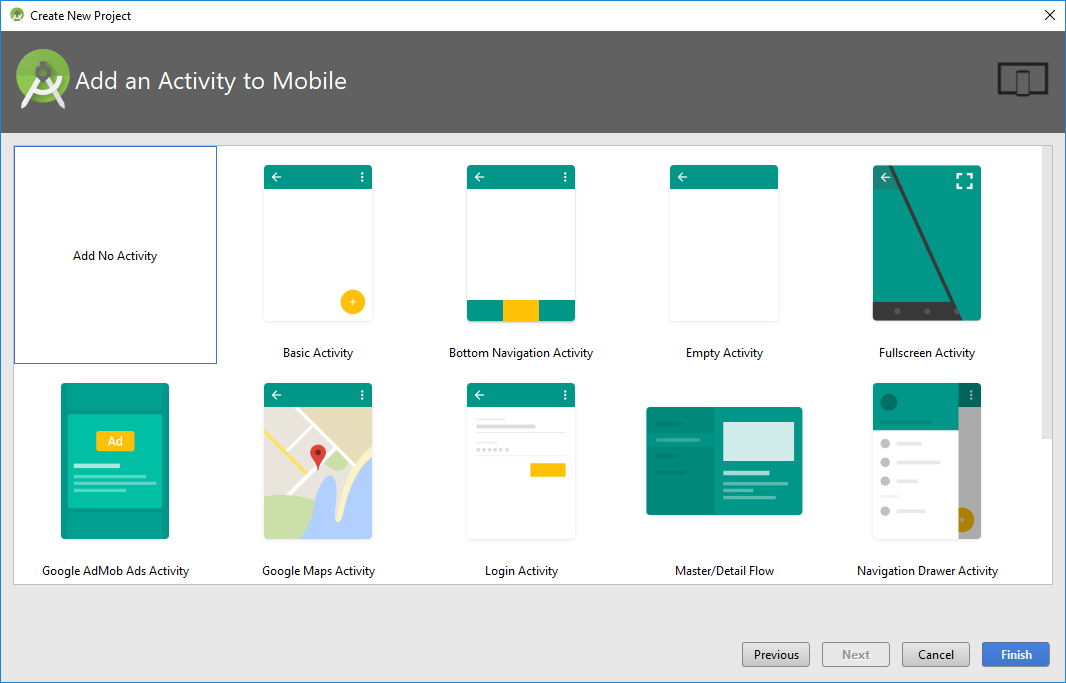Pick the Bottom Navigation Activity template
The image size is (1066, 683).
coord(521,243)
